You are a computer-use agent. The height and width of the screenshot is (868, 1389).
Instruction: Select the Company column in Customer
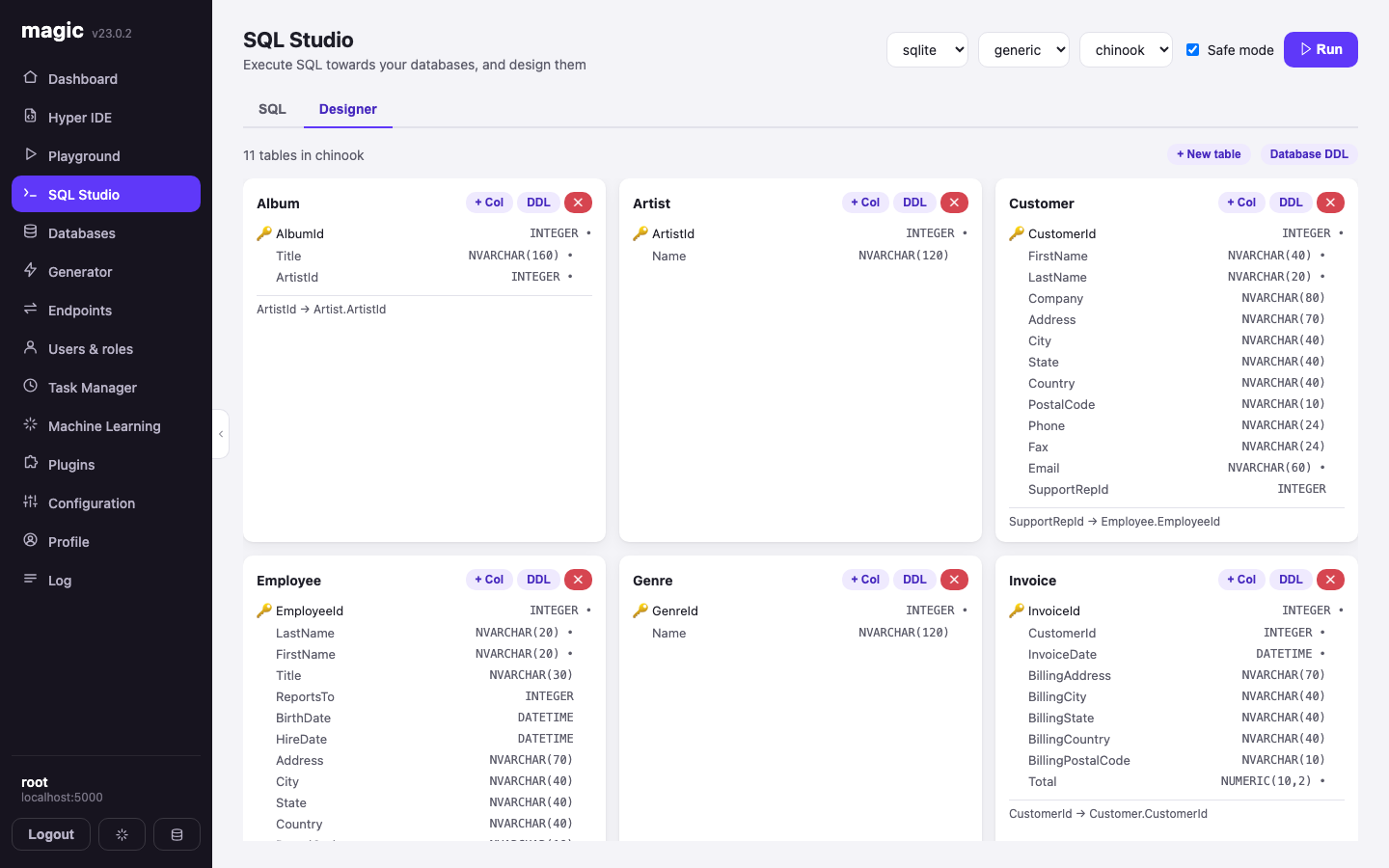pos(1177,298)
